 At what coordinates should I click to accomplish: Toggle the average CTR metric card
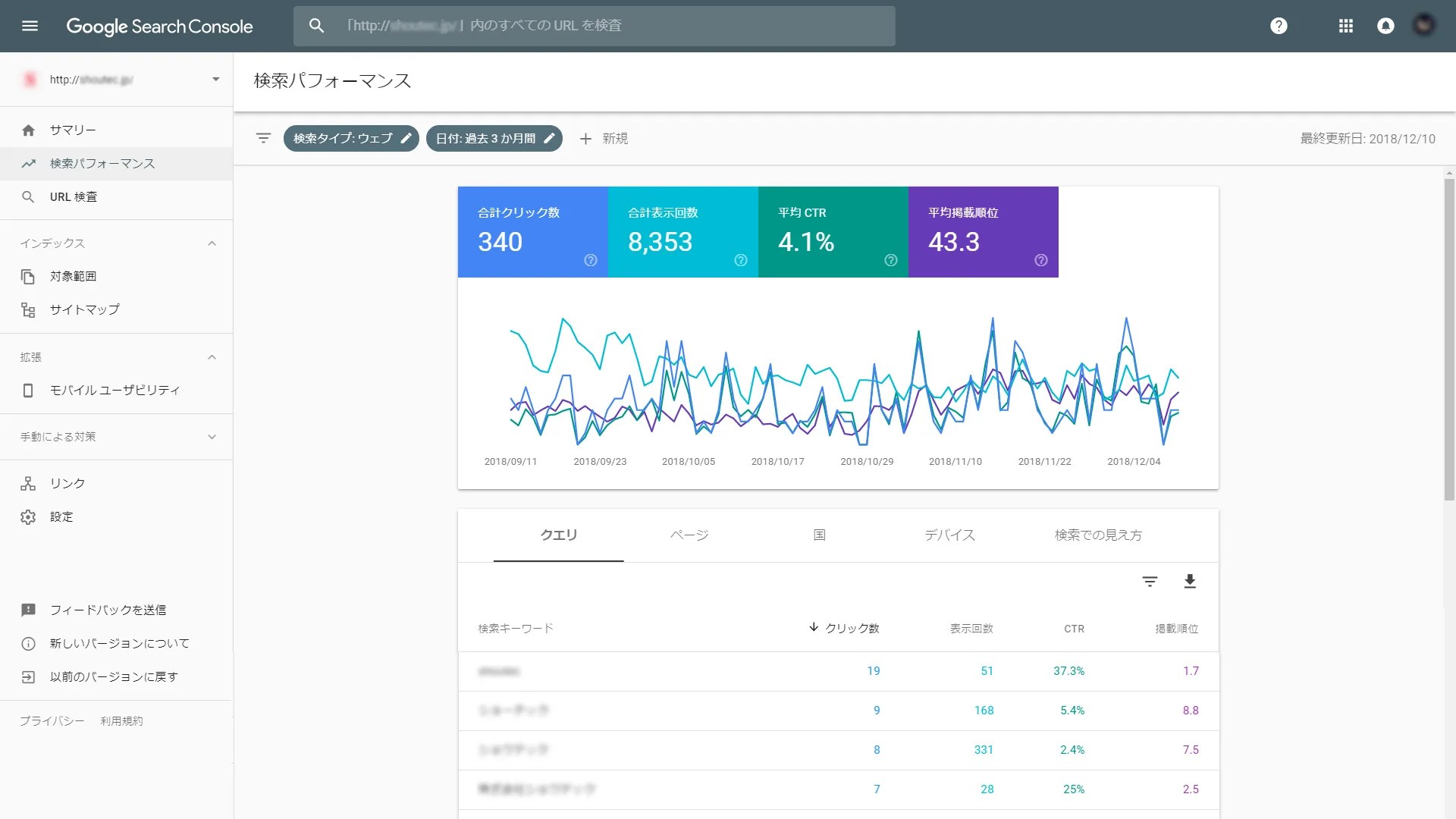tap(833, 231)
